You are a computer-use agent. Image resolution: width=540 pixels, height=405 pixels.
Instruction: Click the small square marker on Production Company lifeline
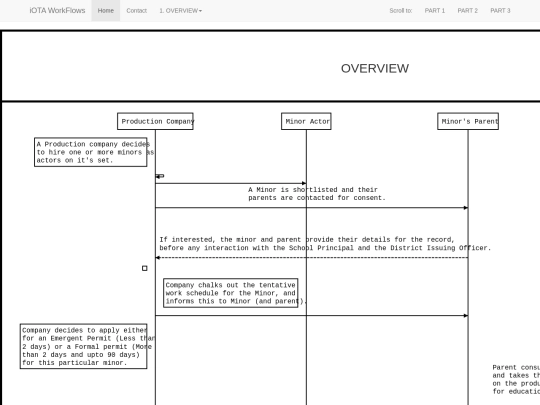click(x=145, y=268)
